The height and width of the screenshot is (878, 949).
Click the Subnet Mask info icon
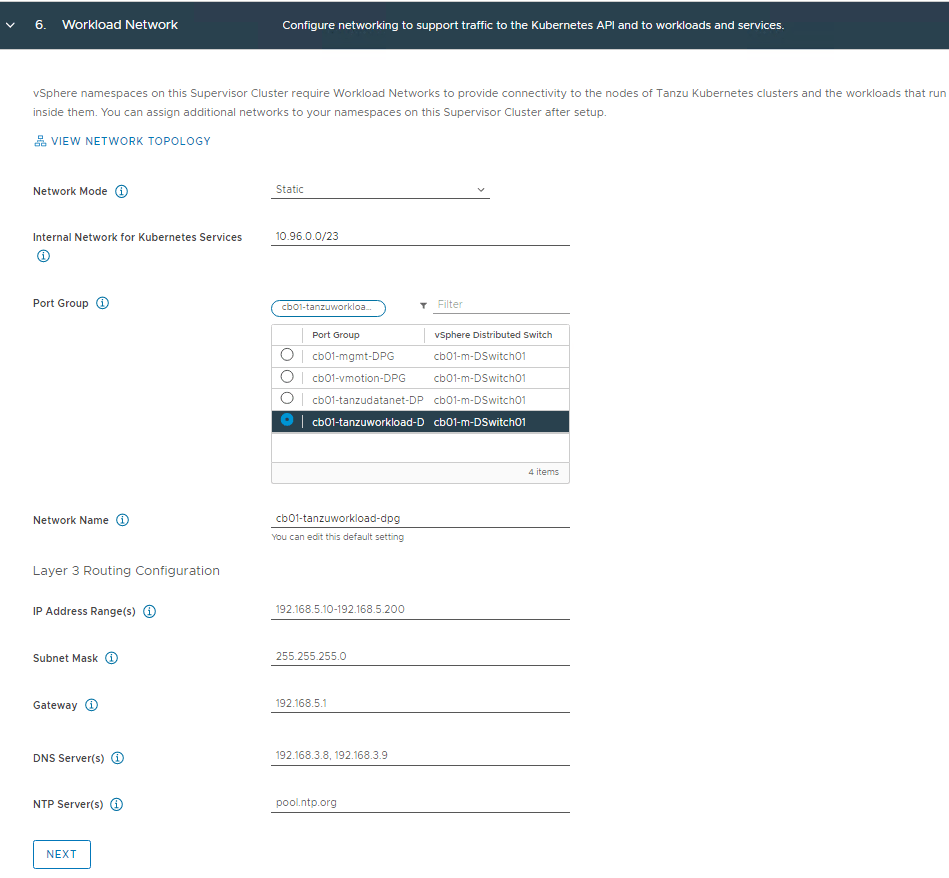(x=112, y=658)
